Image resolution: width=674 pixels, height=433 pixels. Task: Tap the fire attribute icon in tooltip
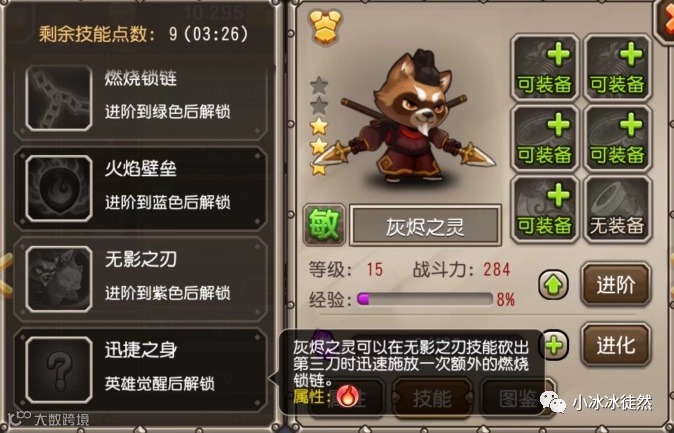[x=348, y=396]
